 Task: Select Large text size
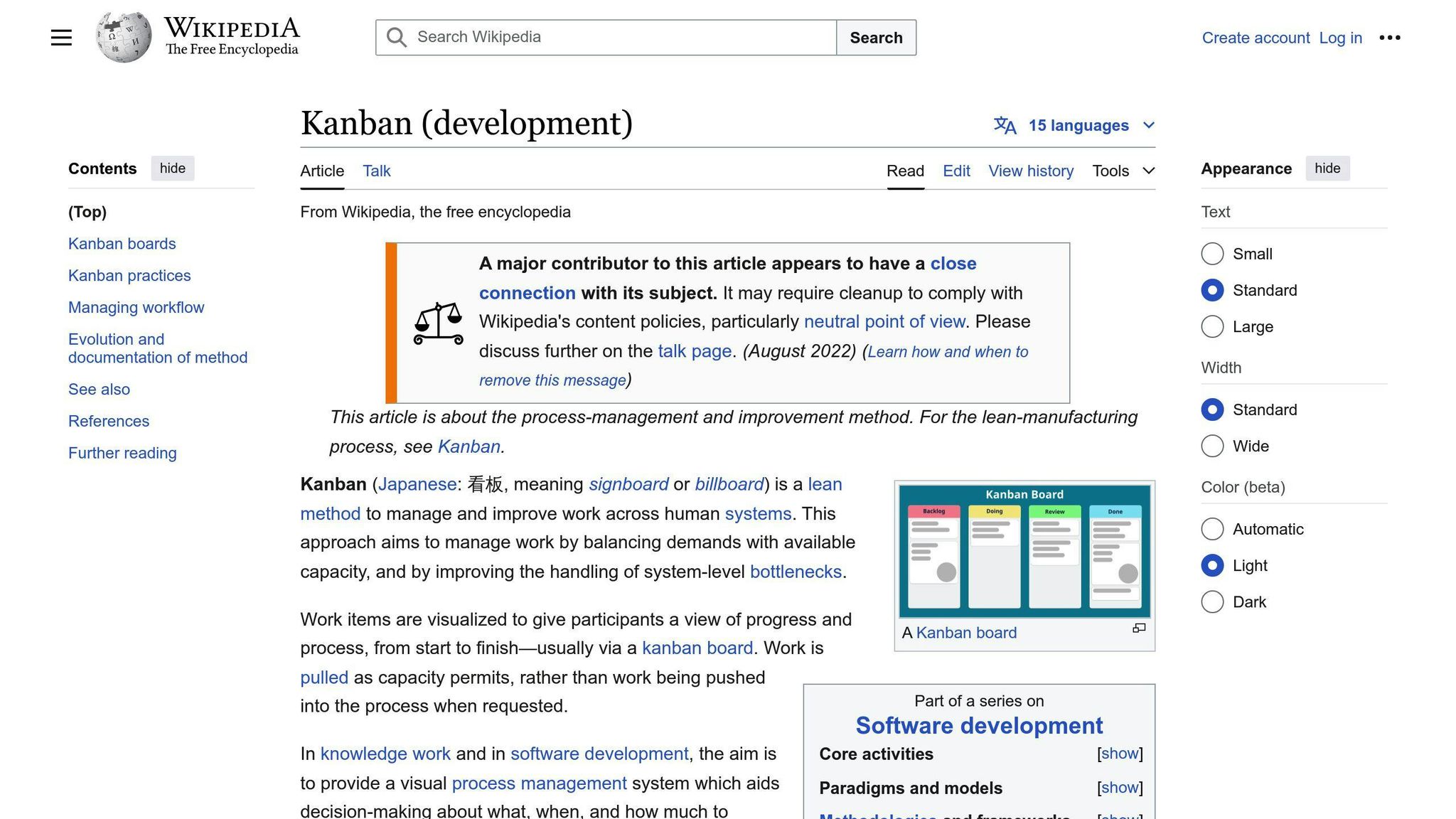click(1212, 326)
